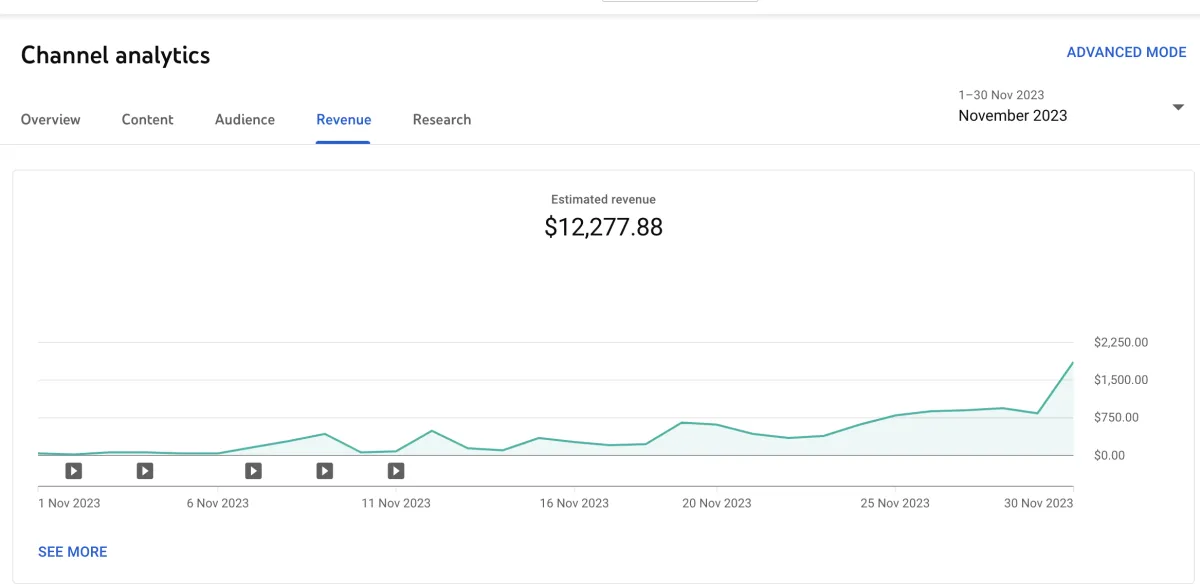Click the video marker on 2 Nov

(74, 470)
